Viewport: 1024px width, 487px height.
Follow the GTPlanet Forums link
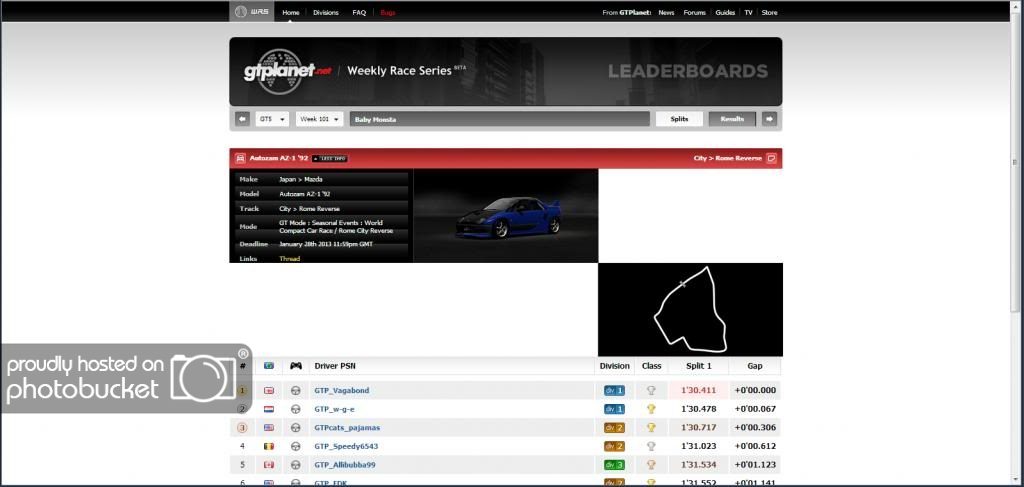[695, 12]
